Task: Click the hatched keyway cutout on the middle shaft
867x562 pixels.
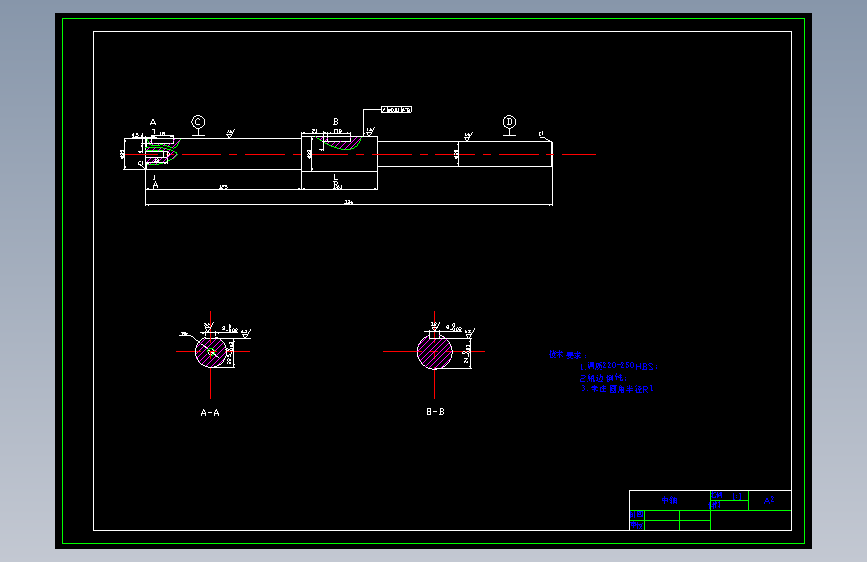Action: point(342,143)
